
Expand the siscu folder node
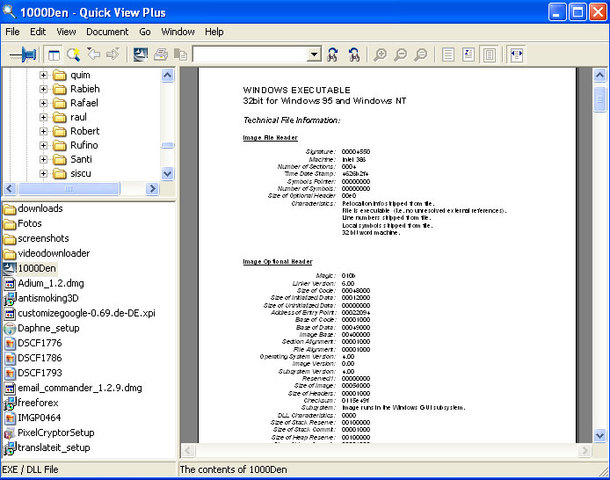43,173
